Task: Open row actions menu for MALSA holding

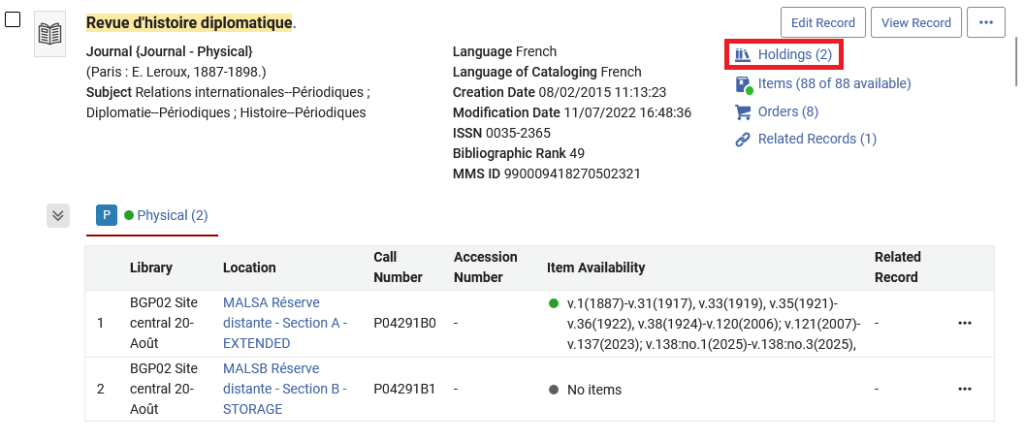Action: click(964, 323)
